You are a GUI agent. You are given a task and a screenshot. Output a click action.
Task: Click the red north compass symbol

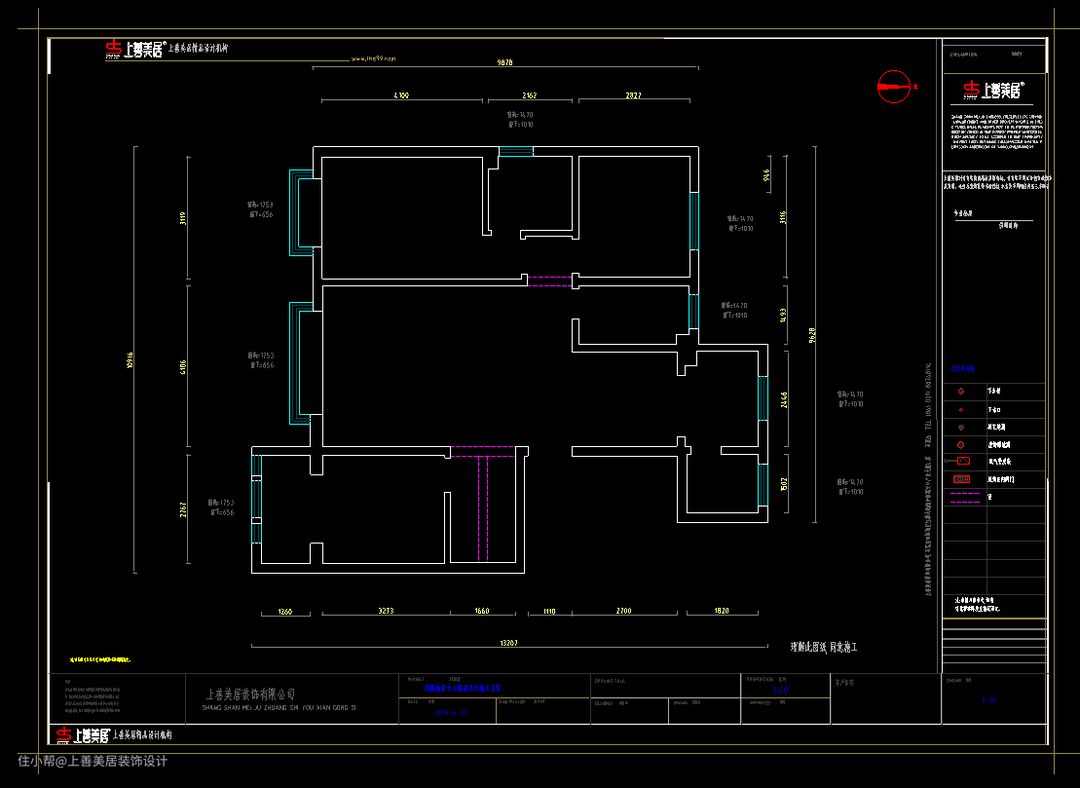tap(895, 87)
